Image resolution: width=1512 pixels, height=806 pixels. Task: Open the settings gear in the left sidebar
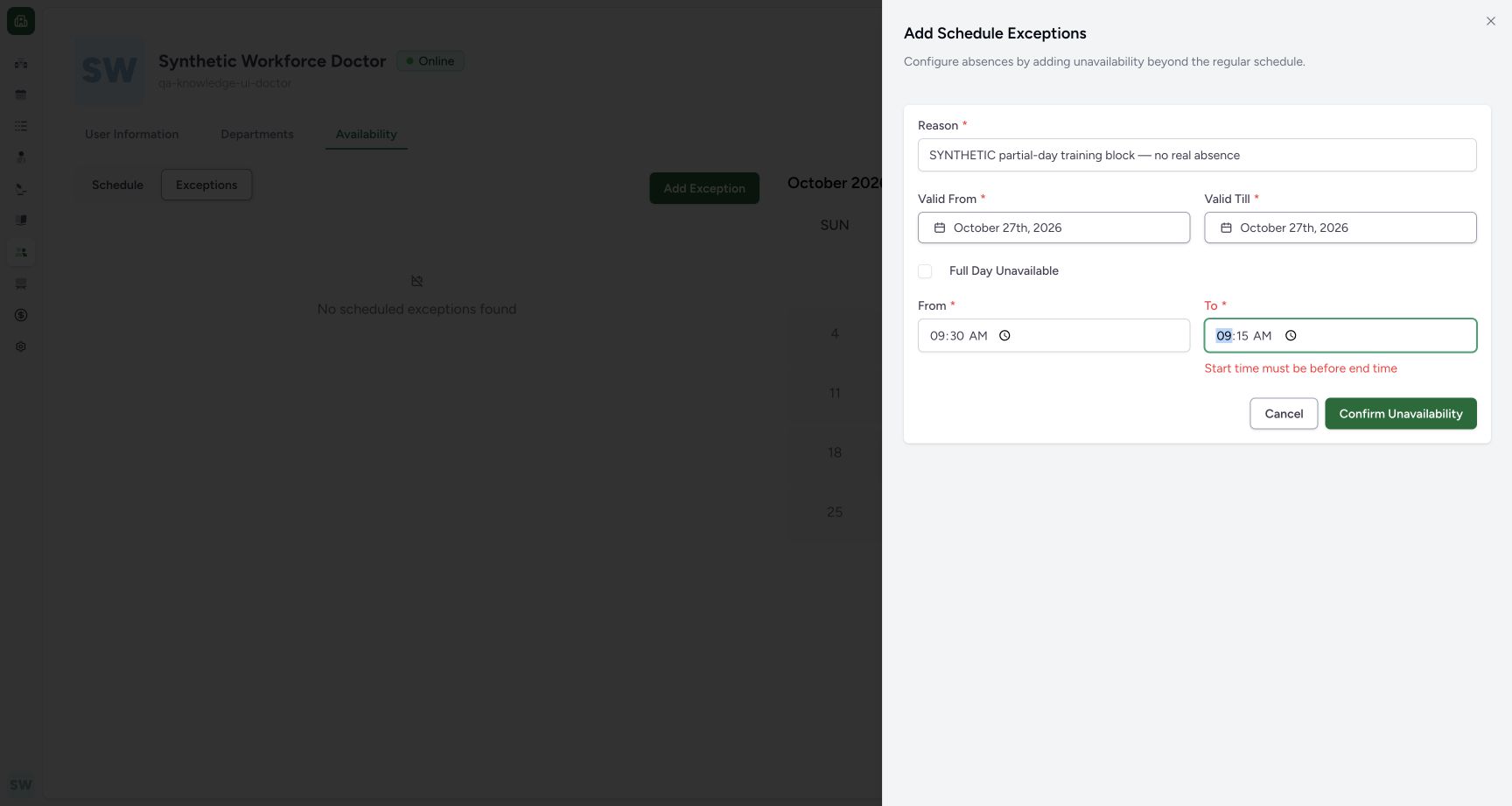pos(21,347)
